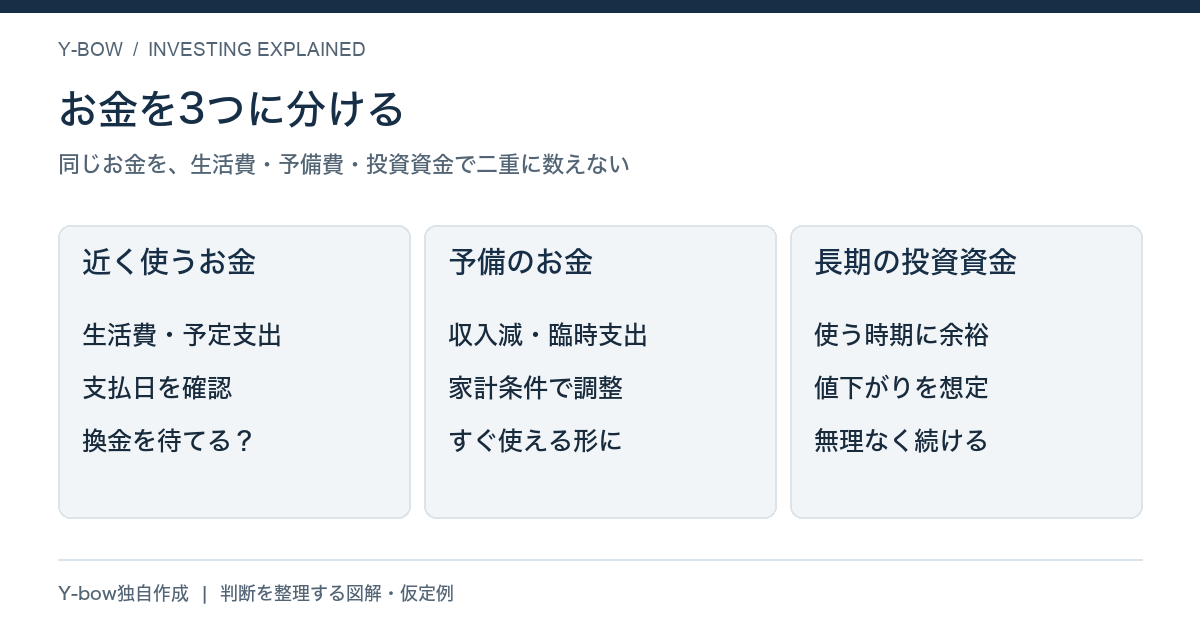Click the Y-BOW breadcrumb text
The image size is (1200, 630).
90,50
